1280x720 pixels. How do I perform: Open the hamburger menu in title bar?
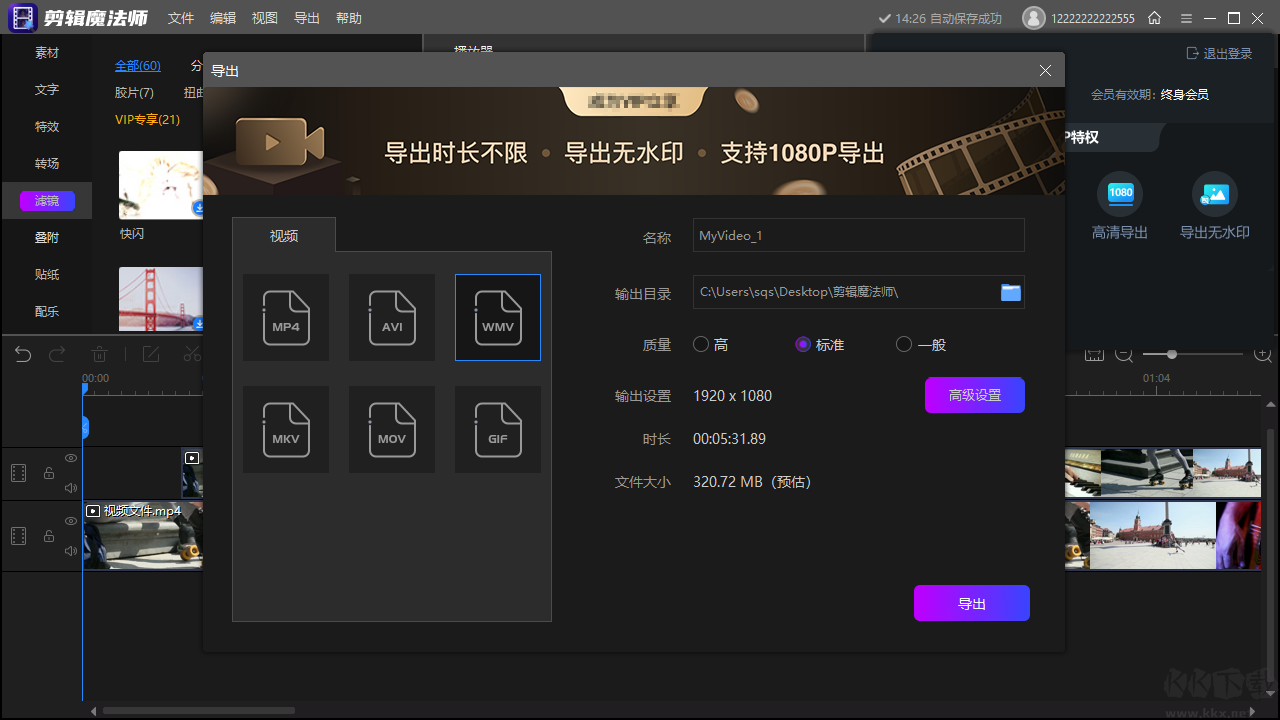coord(1186,18)
